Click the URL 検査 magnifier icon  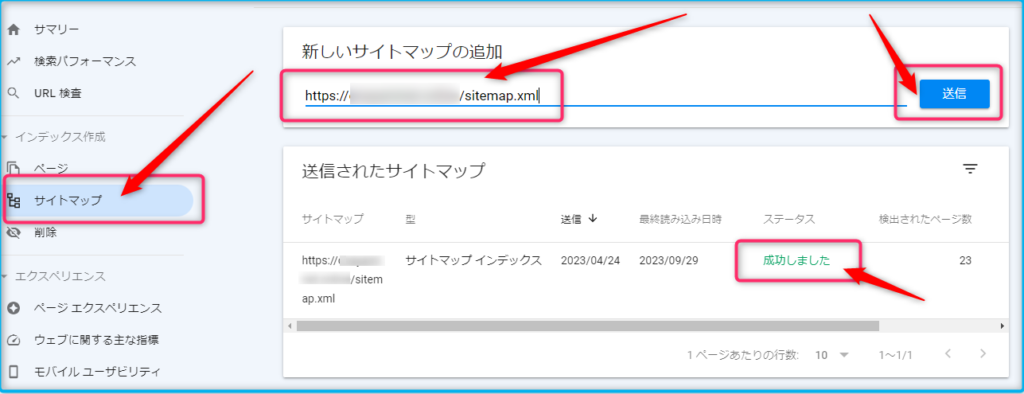pyautogui.click(x=13, y=93)
